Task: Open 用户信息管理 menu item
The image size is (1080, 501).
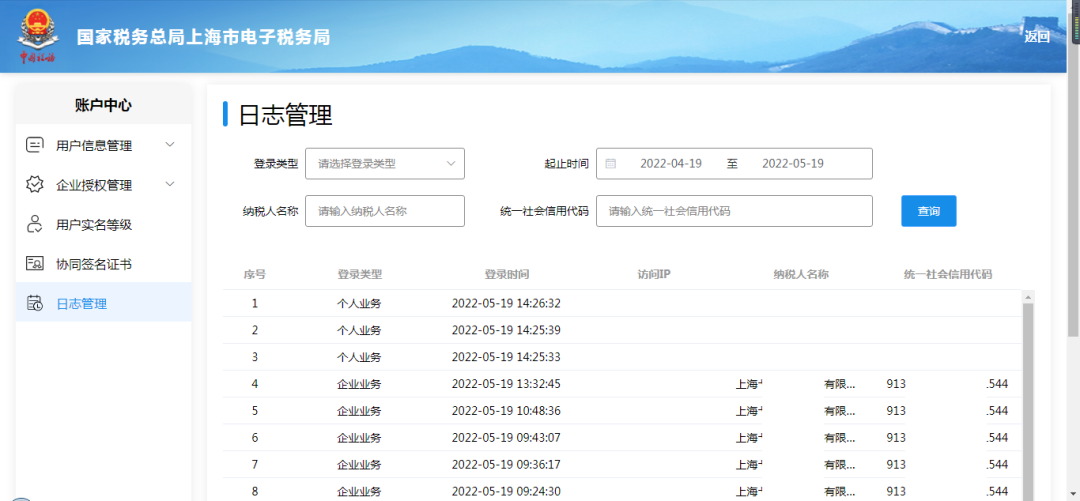Action: pos(103,145)
